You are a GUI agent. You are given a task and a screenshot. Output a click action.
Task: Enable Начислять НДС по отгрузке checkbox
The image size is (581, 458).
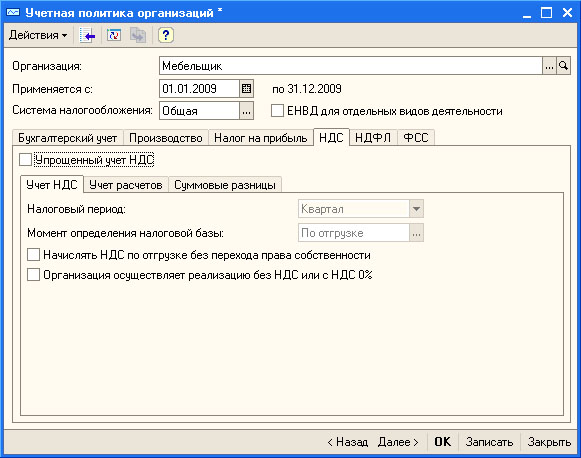(33, 255)
